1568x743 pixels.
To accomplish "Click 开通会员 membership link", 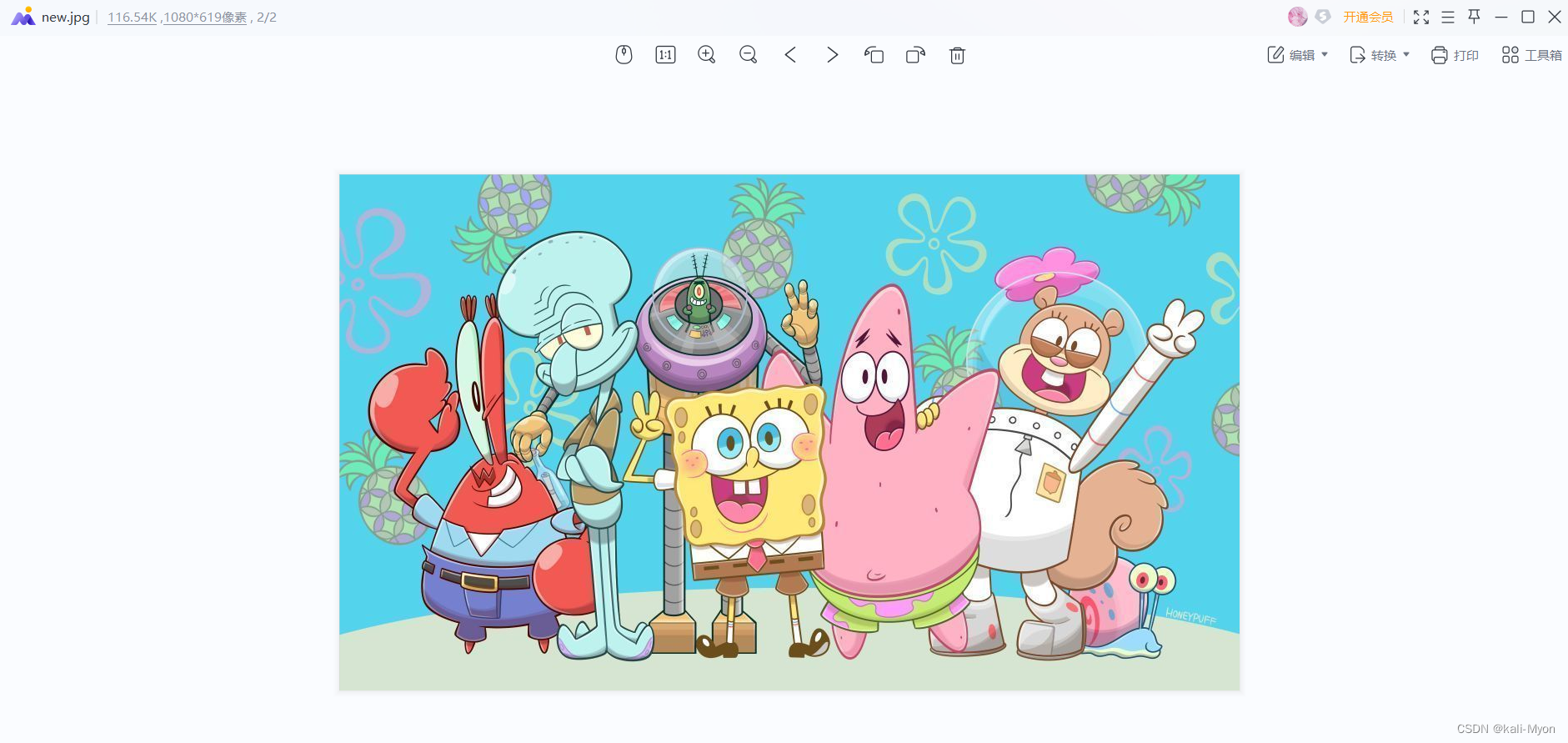I will tap(1368, 17).
